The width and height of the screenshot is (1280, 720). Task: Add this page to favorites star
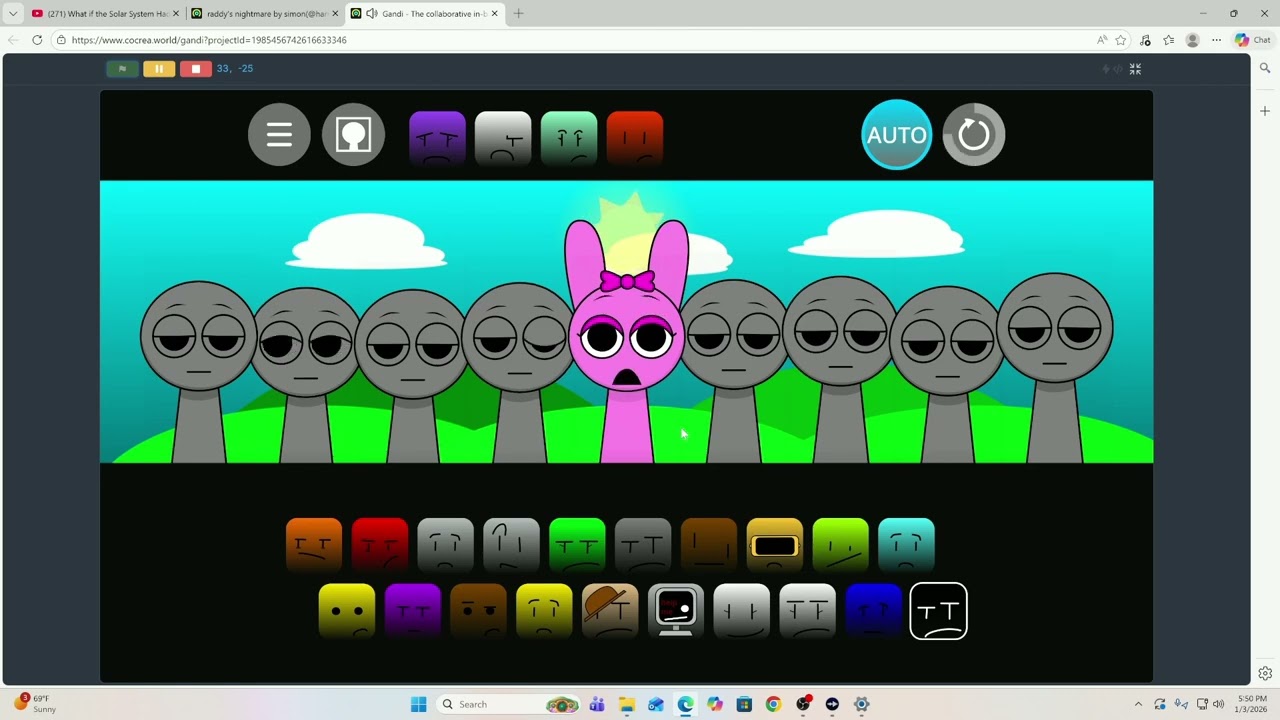point(1121,40)
